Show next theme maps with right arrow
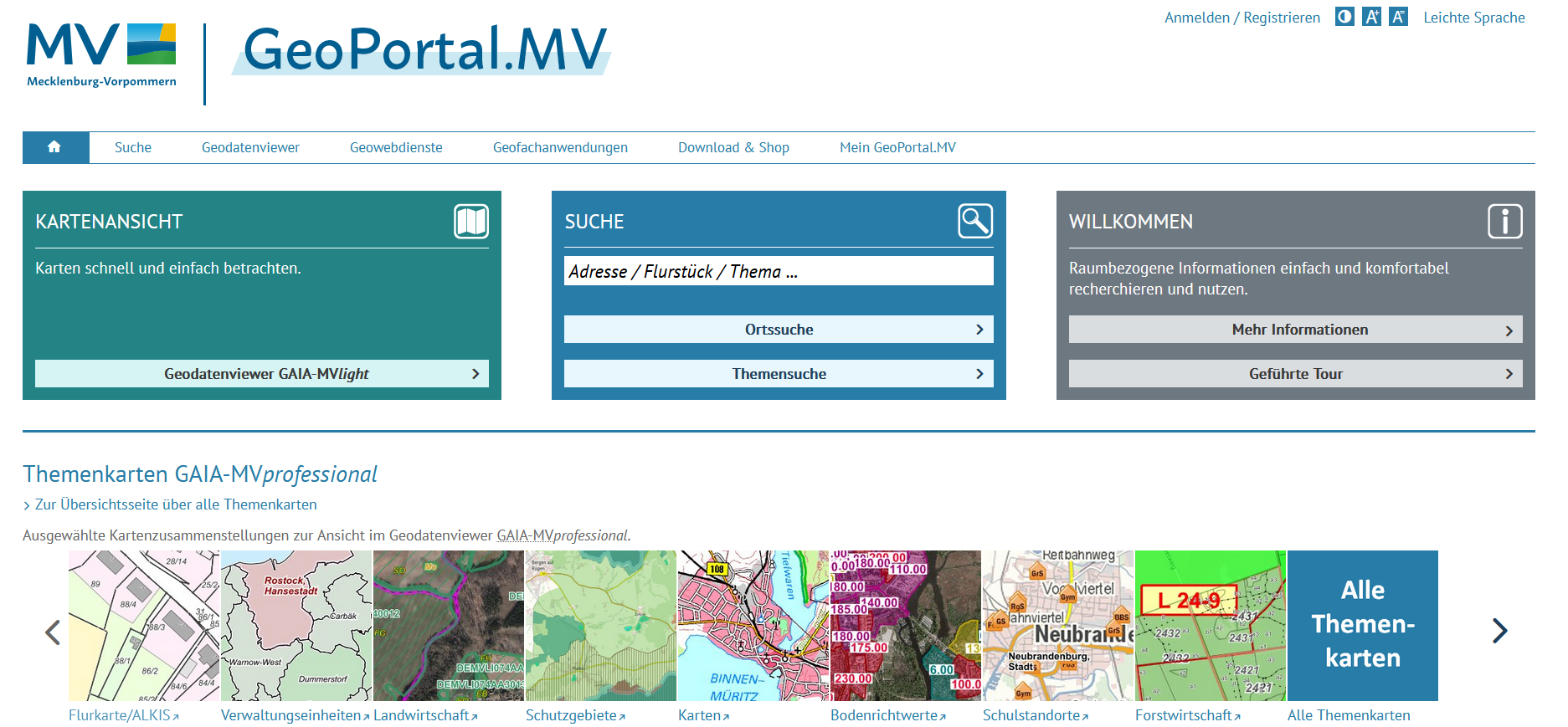This screenshot has height=727, width=1568. point(1499,631)
